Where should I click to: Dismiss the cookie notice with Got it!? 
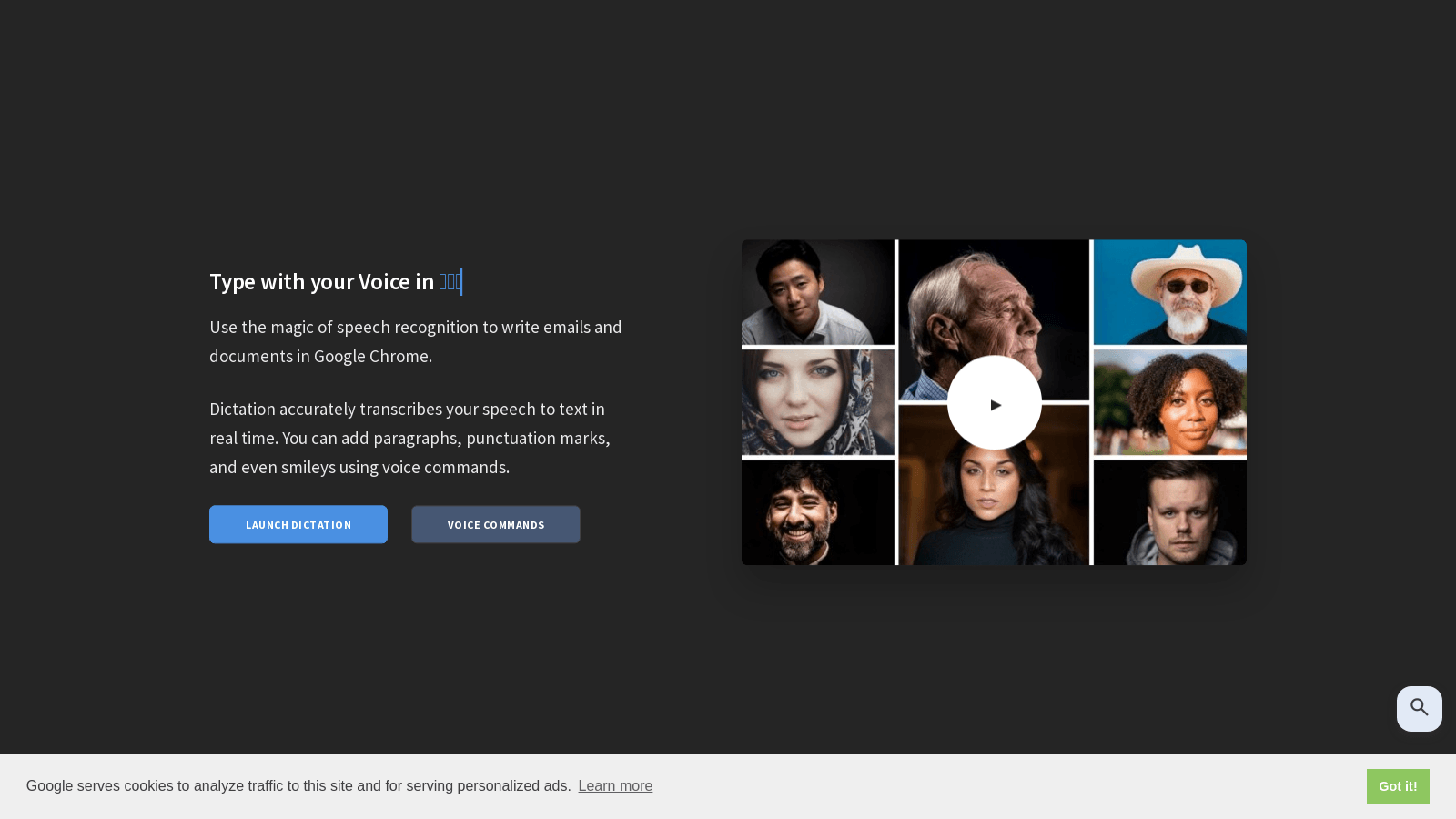pyautogui.click(x=1398, y=786)
